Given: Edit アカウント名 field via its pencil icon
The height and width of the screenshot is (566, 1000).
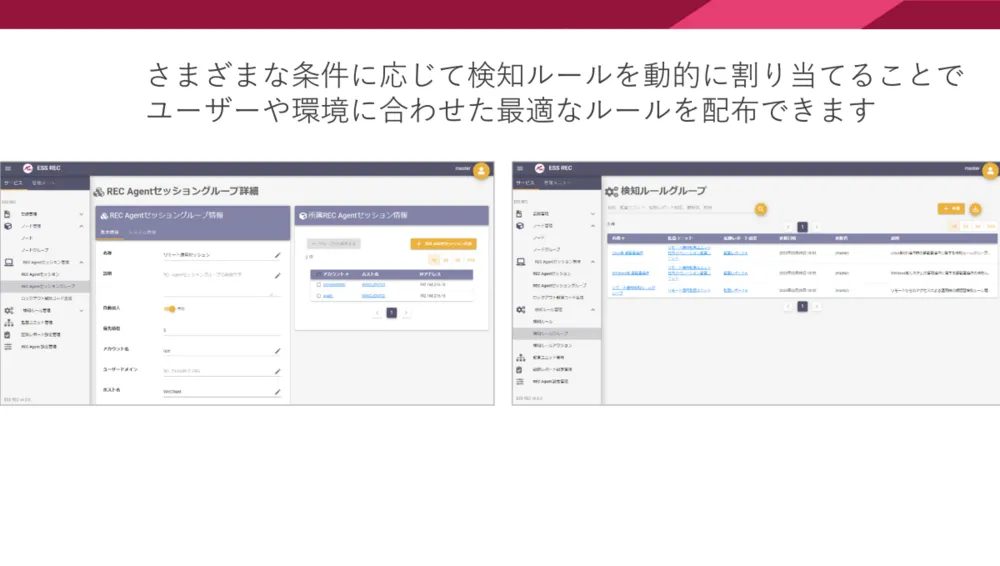Looking at the screenshot, I should tap(277, 351).
